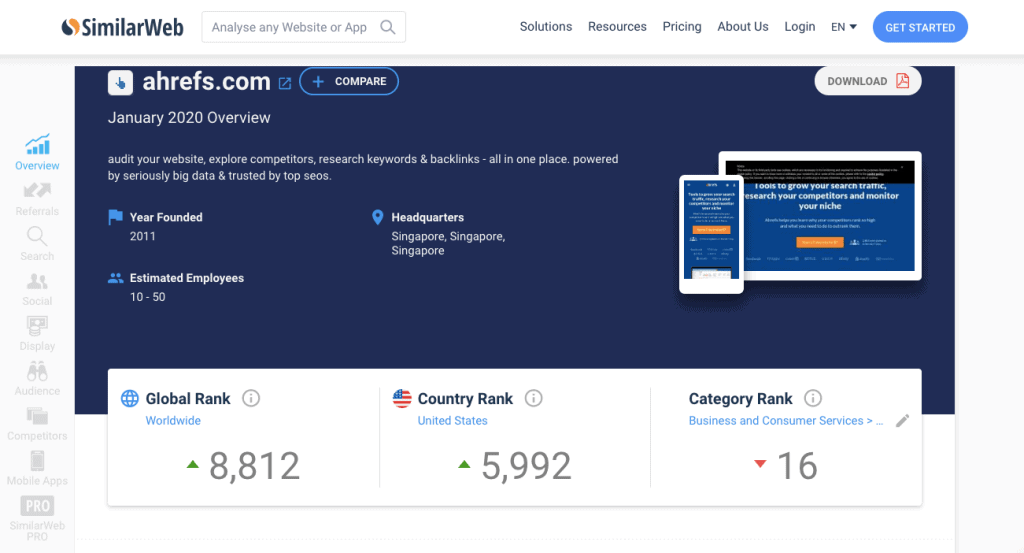The image size is (1024, 553).
Task: Show Global Rank info tooltip icon
Action: point(251,398)
